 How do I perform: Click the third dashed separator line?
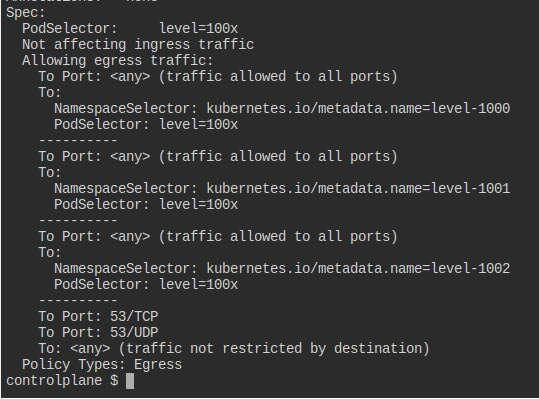coord(78,300)
